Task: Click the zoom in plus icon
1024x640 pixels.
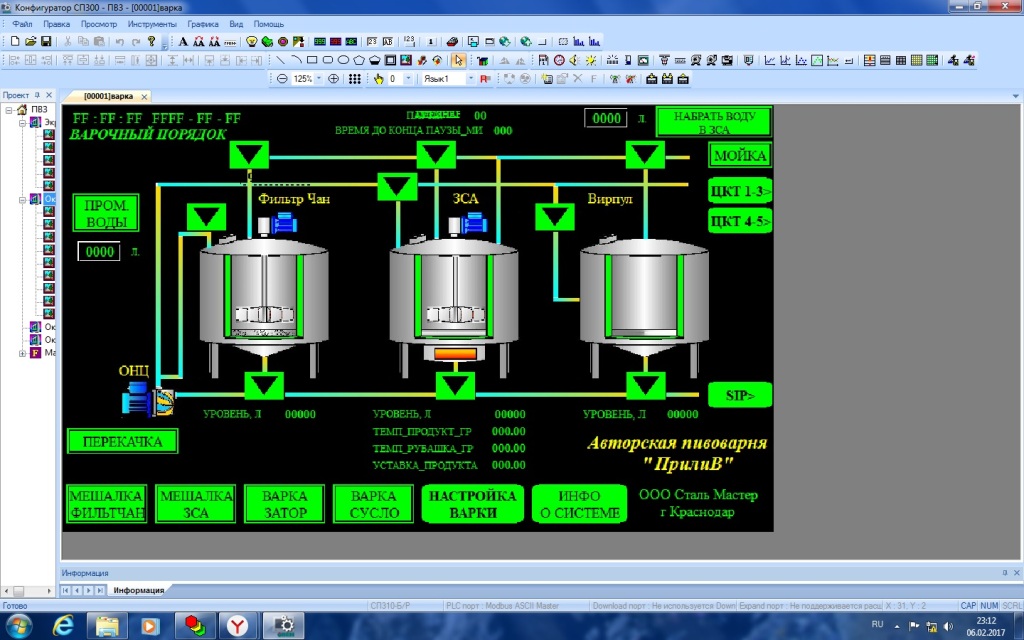Action: click(x=333, y=78)
